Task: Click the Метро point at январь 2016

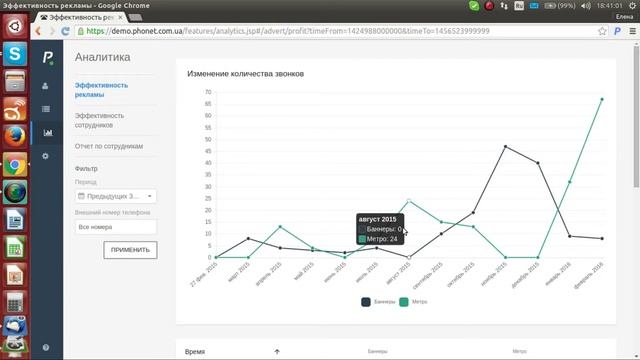Action: coord(570,182)
